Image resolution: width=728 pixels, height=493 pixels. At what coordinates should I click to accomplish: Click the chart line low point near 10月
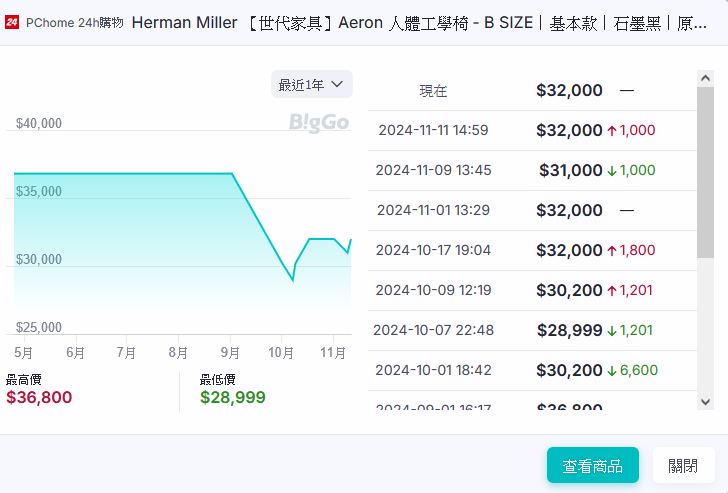click(292, 280)
